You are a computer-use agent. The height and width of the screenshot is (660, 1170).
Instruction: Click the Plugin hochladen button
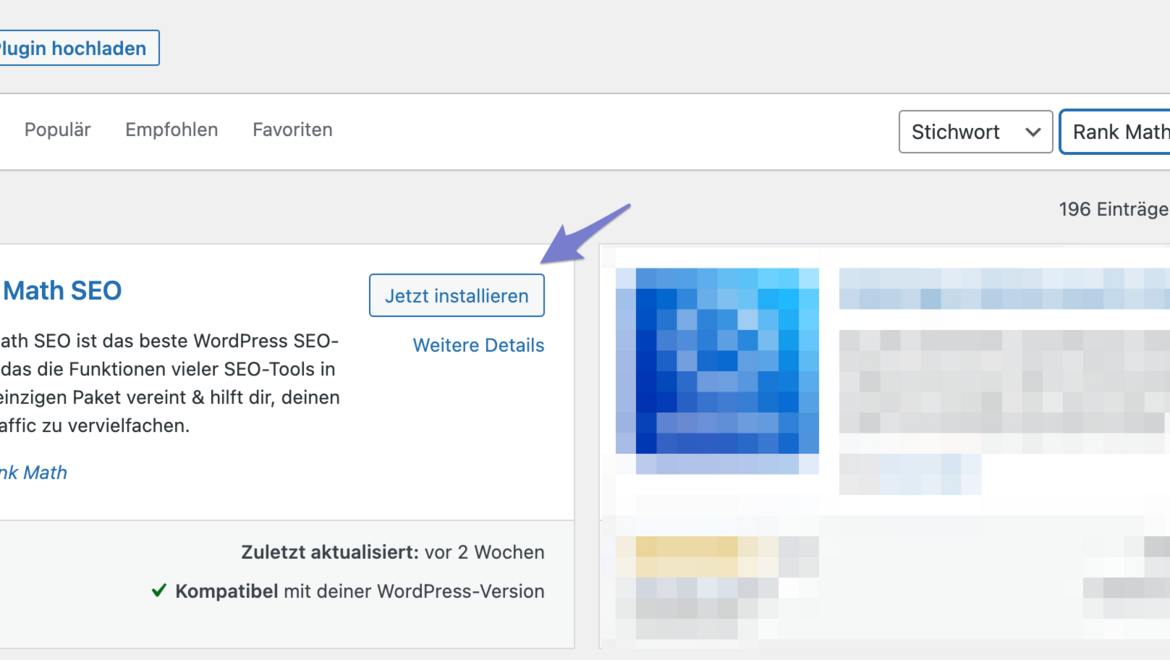click(x=78, y=48)
